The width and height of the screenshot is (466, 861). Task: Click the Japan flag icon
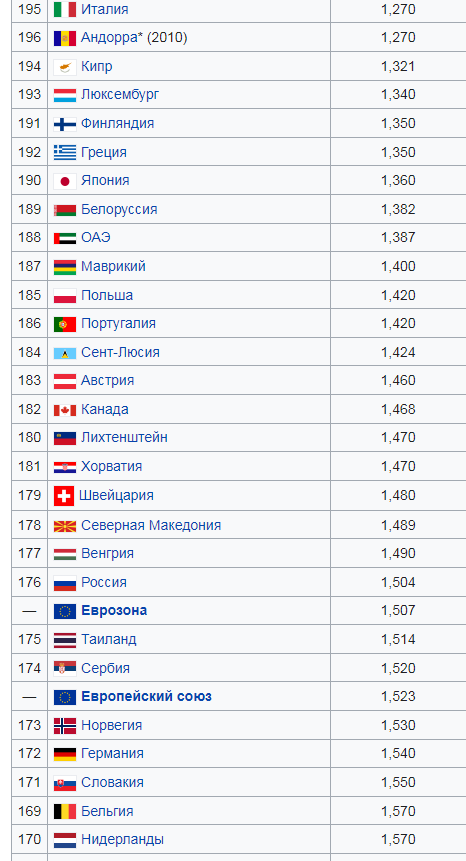[65, 181]
